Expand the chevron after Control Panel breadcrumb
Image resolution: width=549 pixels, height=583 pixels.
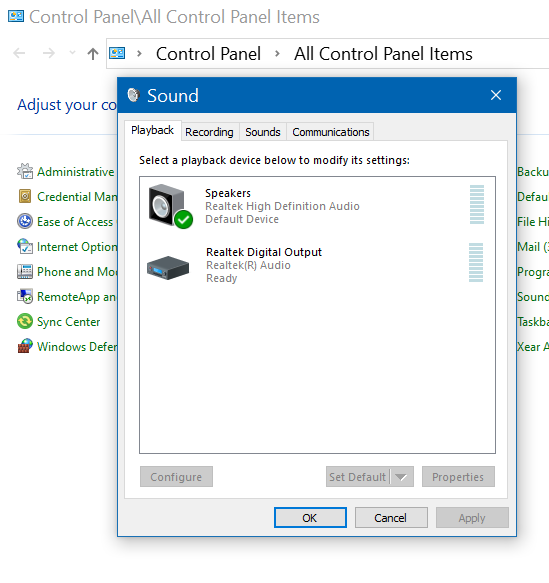click(x=277, y=54)
